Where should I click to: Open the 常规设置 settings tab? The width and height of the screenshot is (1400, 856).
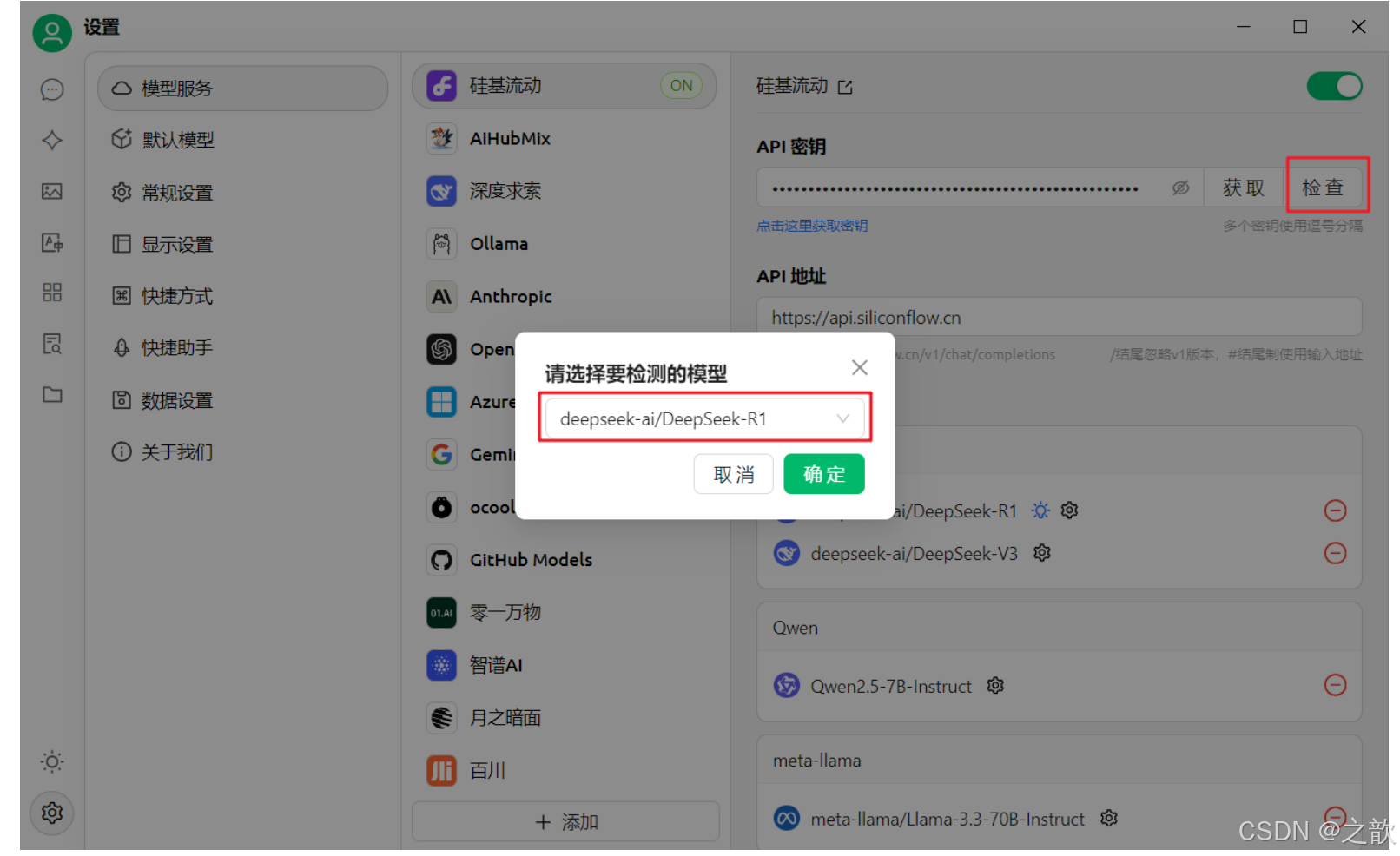[242, 193]
